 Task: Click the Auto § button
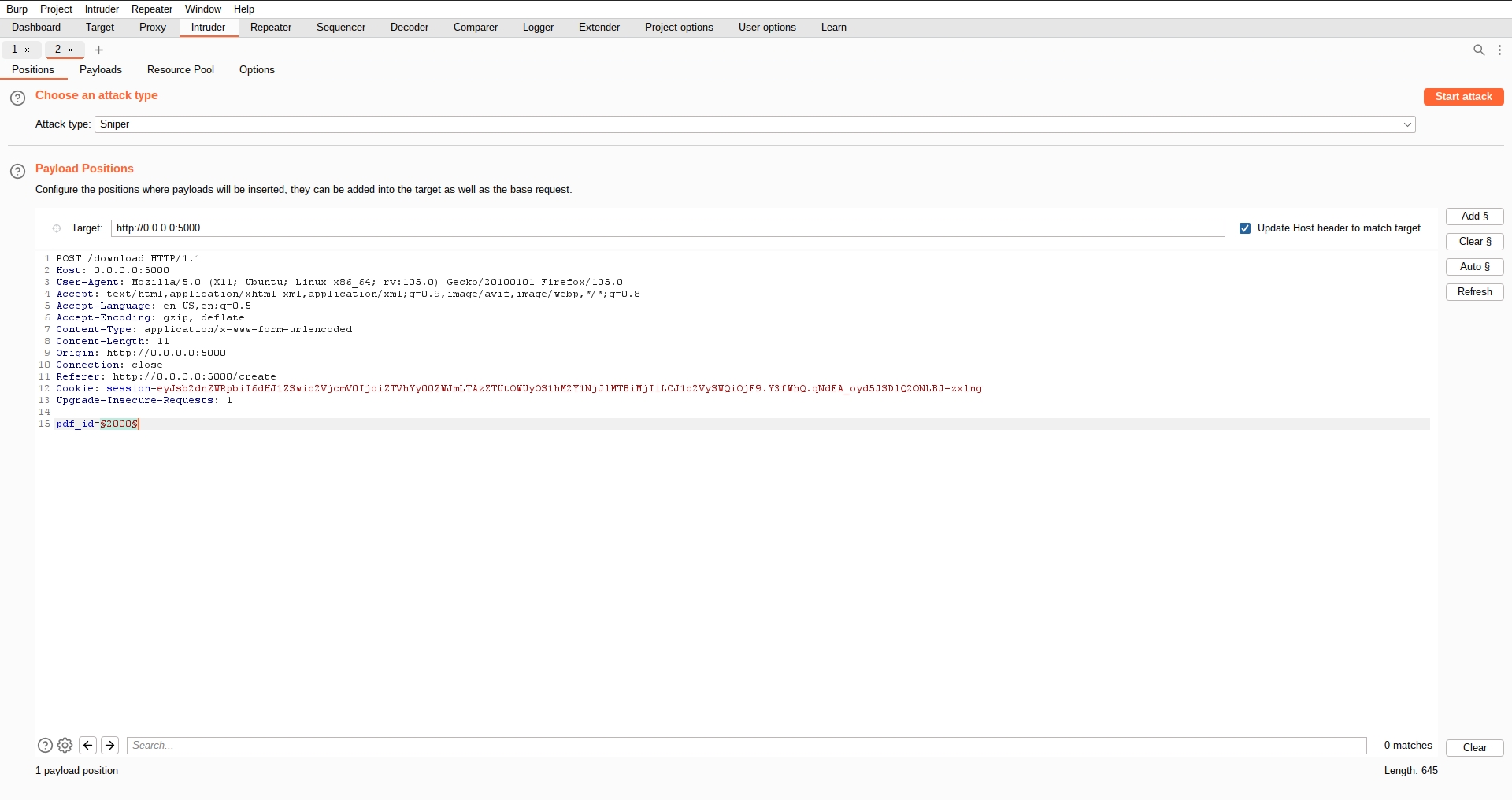(x=1474, y=267)
